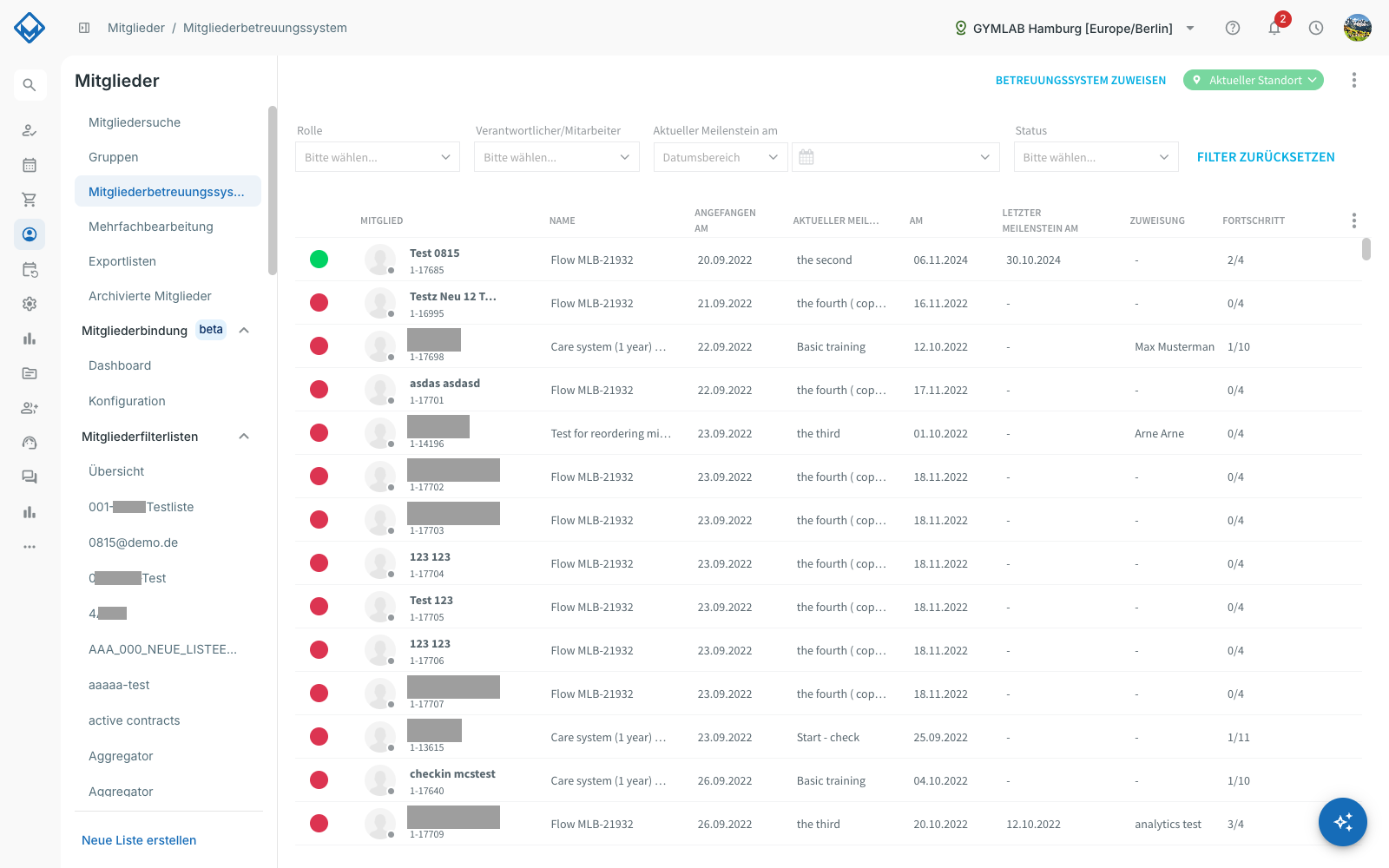This screenshot has height=868, width=1389.
Task: Open the Status filter dropdown
Action: pos(1096,157)
